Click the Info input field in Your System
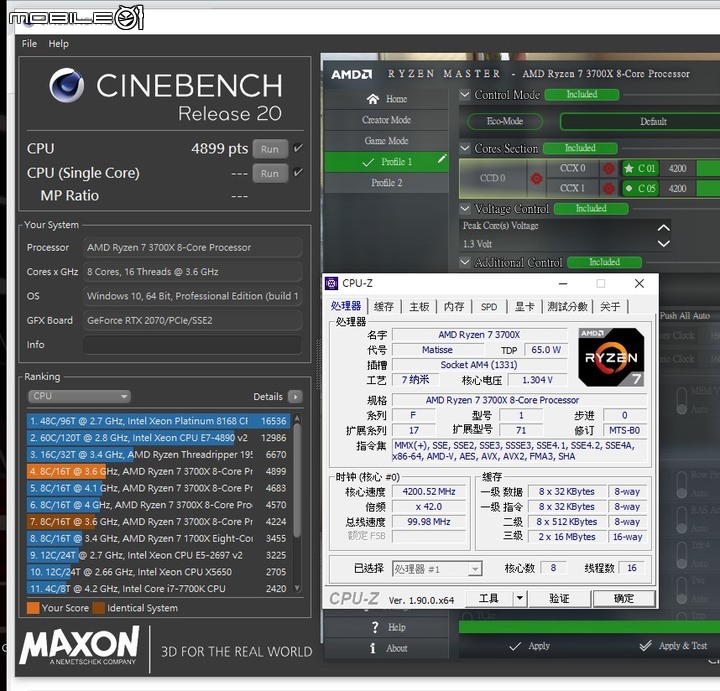This screenshot has height=691, width=720. 192,345
